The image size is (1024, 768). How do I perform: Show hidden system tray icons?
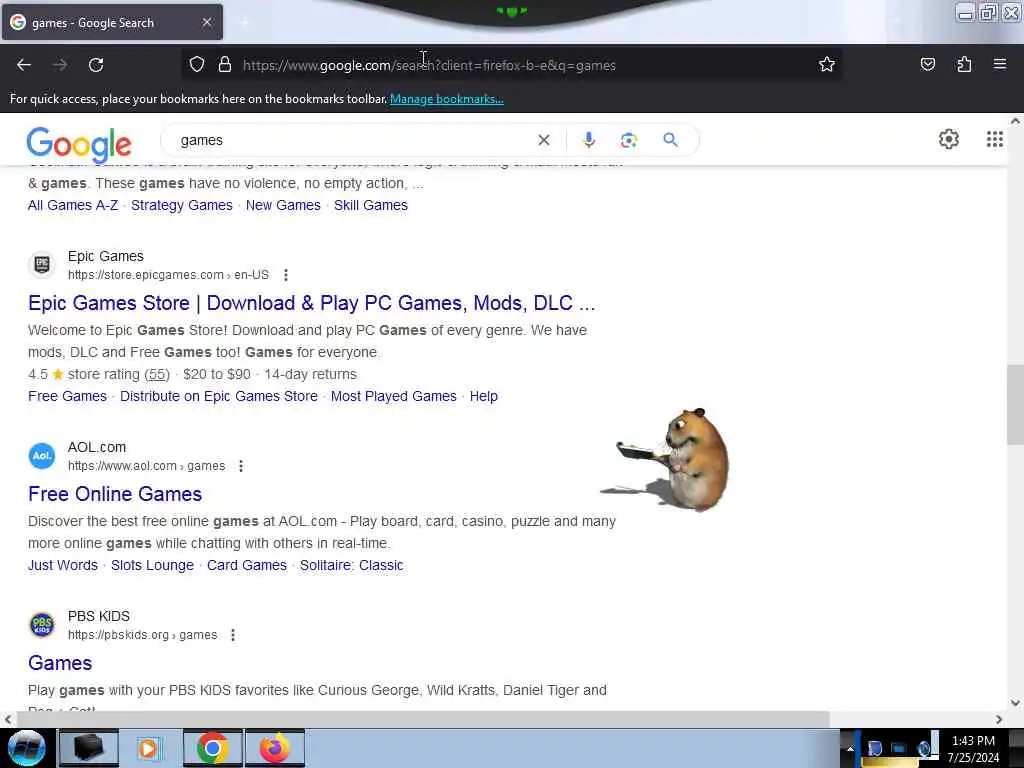click(x=850, y=748)
